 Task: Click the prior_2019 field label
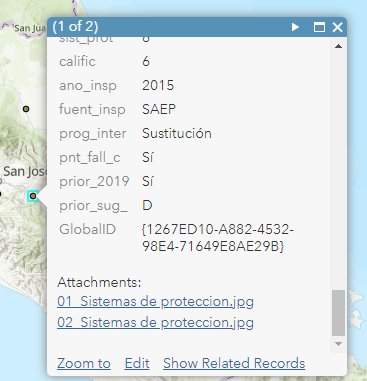pyautogui.click(x=94, y=182)
